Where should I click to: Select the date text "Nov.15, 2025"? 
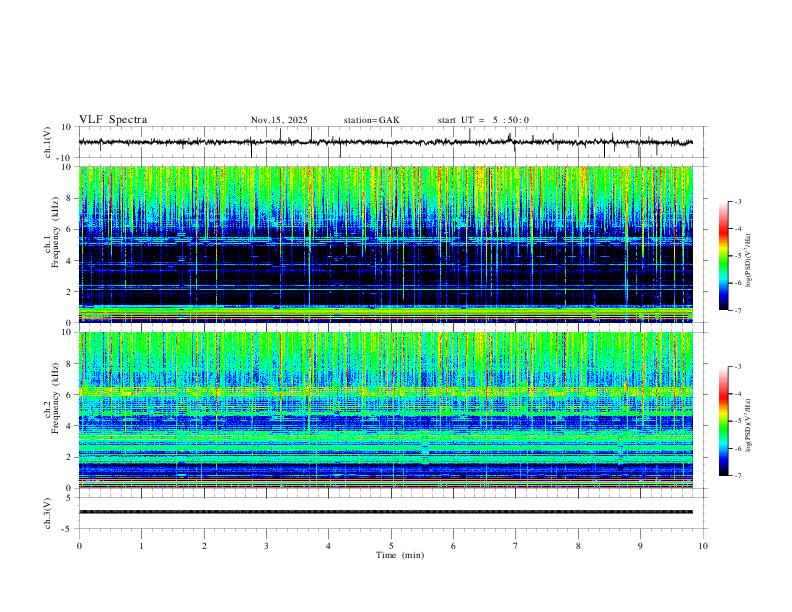(x=279, y=120)
